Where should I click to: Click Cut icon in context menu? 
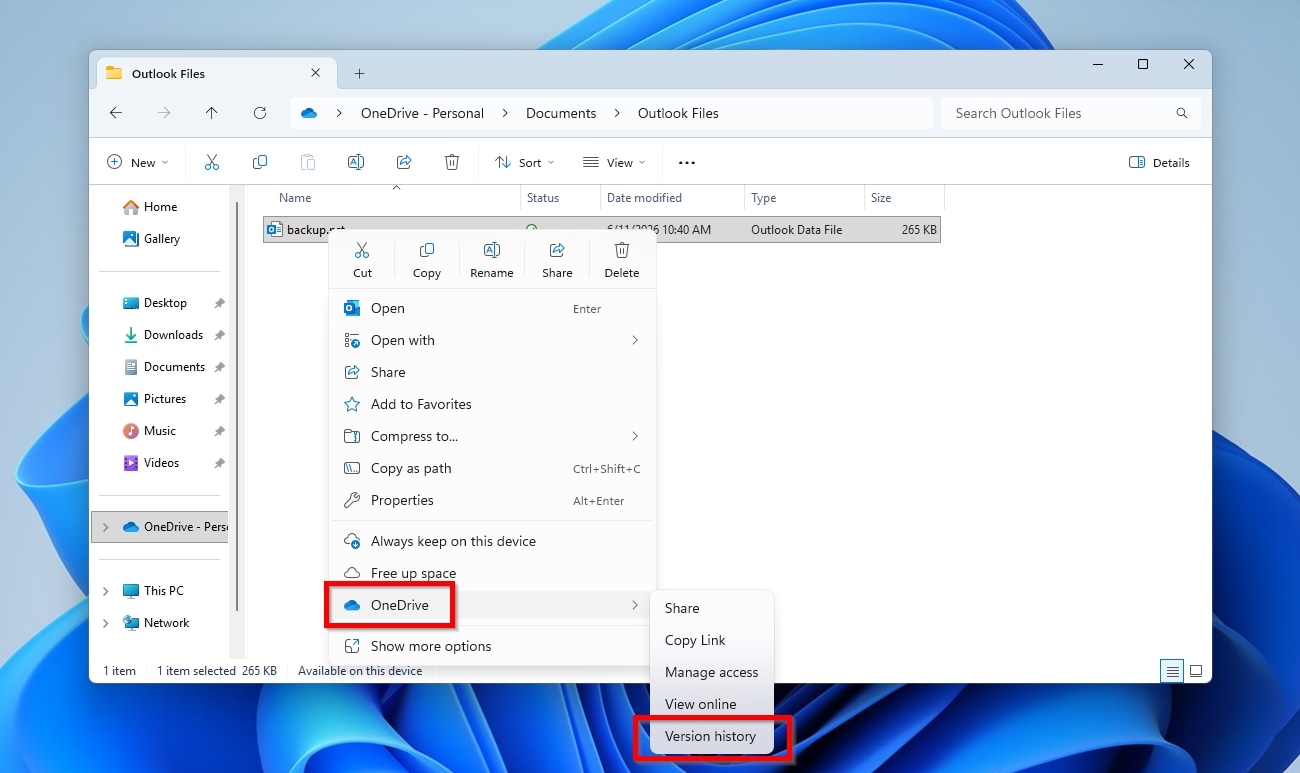(362, 250)
